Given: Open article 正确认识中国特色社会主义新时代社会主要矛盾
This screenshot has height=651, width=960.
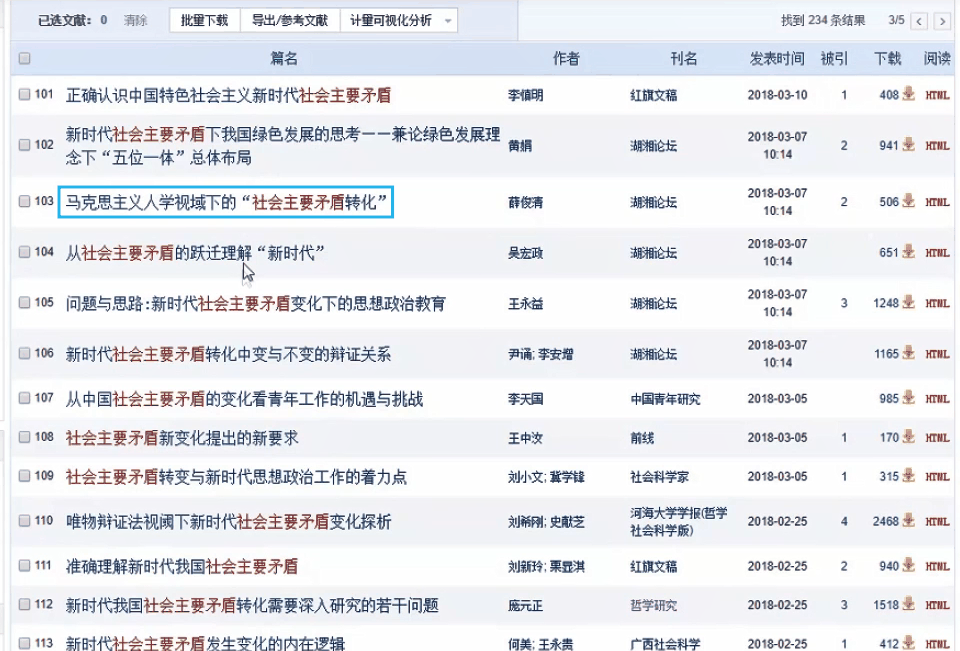Looking at the screenshot, I should tap(228, 96).
